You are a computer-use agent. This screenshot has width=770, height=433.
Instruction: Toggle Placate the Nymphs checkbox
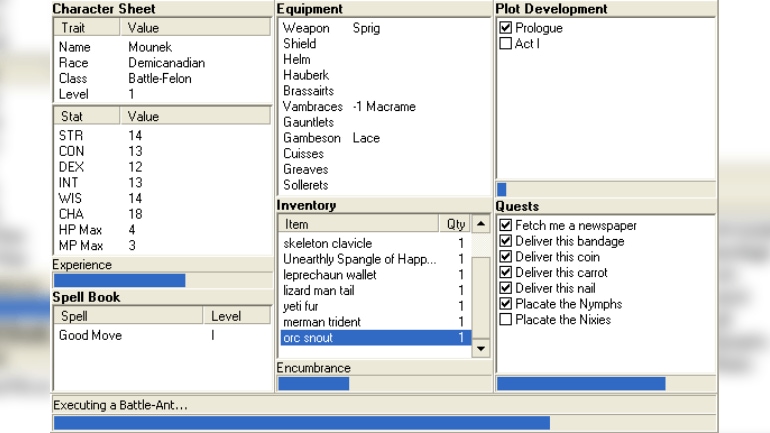(505, 304)
